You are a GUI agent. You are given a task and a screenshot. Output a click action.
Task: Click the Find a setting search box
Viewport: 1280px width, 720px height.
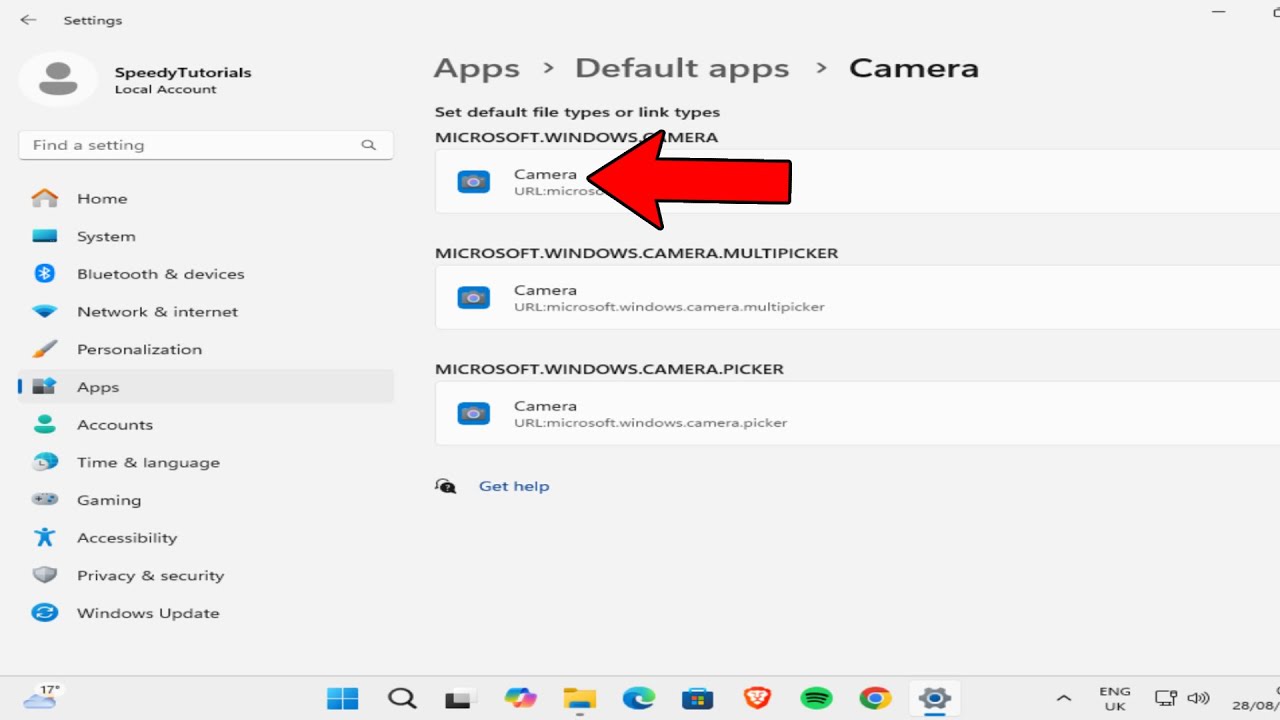coord(206,145)
